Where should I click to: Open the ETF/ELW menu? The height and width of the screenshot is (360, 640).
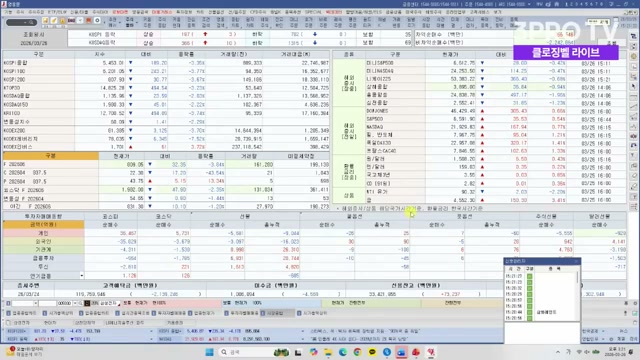(57, 12)
